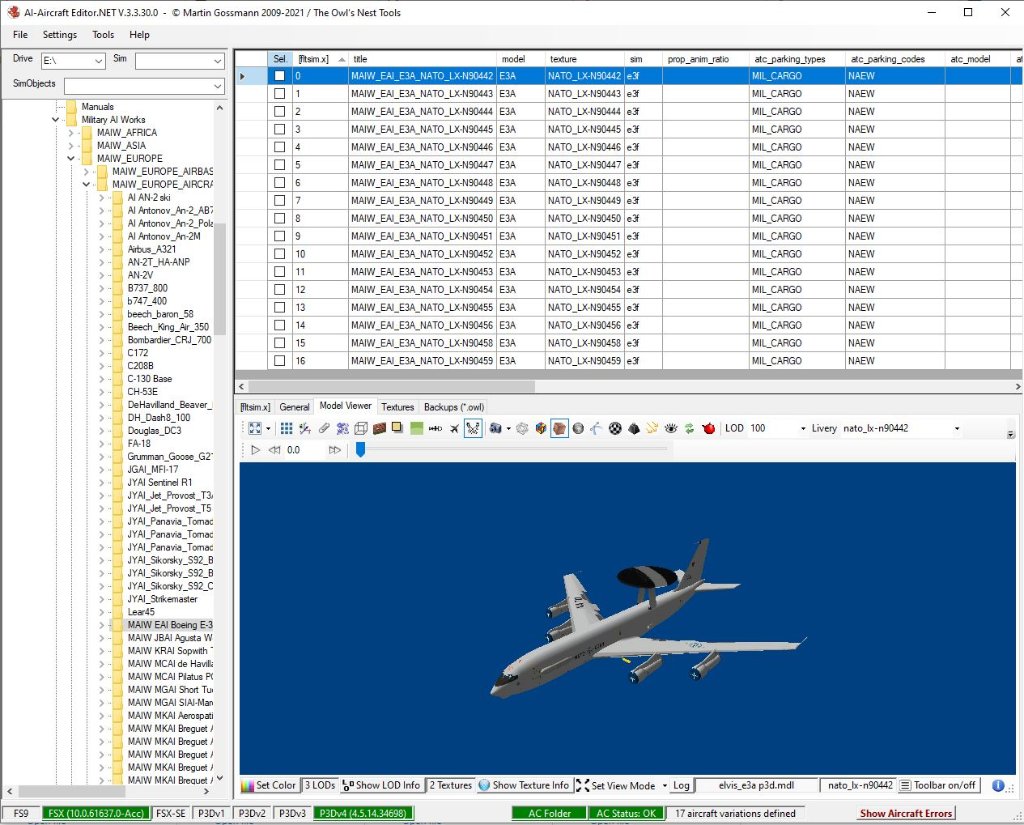Click the blue info icon at bottom right
This screenshot has width=1024, height=825.
(998, 785)
